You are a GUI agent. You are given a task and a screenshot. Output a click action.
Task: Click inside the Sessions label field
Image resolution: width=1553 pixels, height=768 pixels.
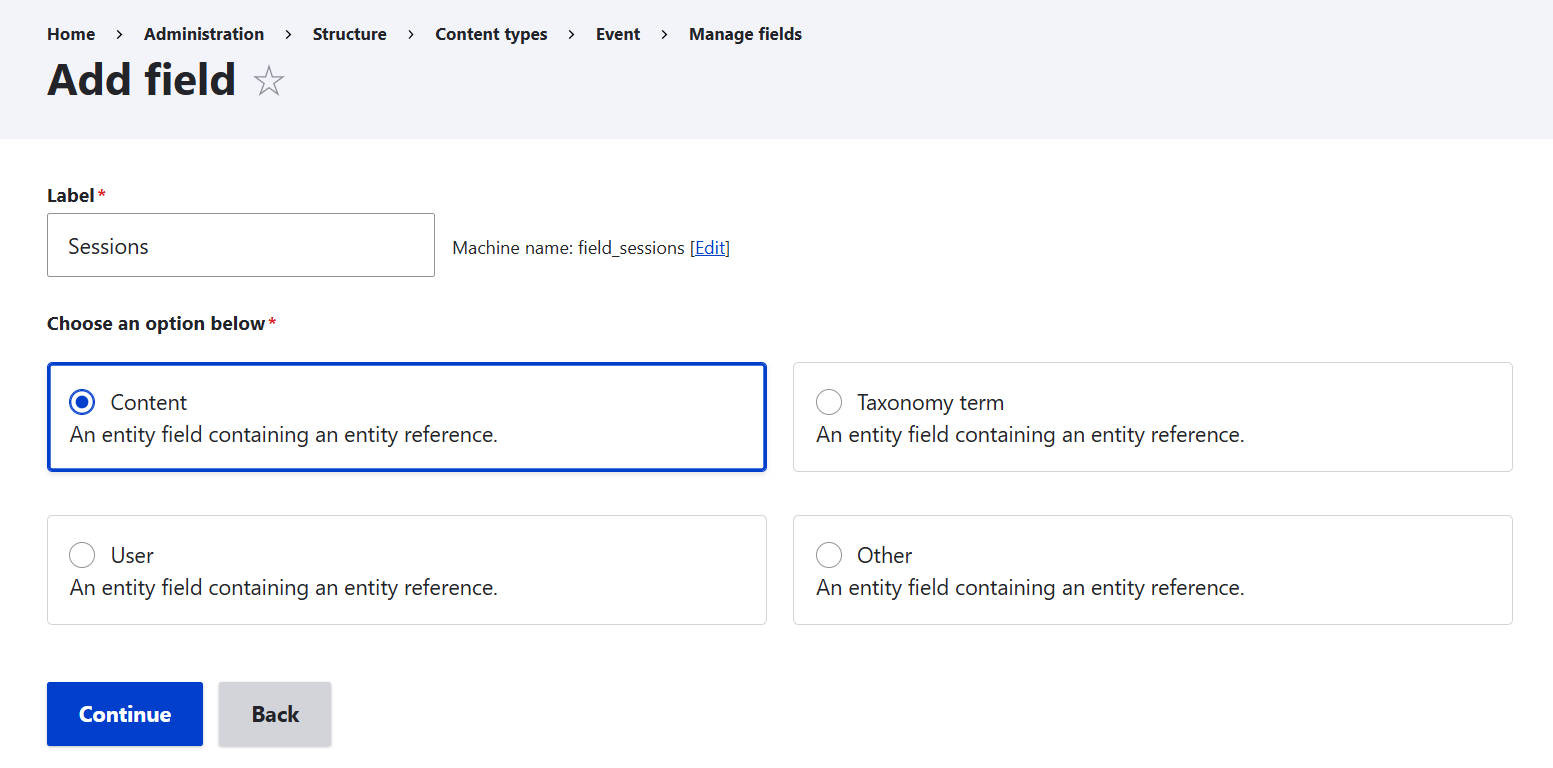(240, 245)
